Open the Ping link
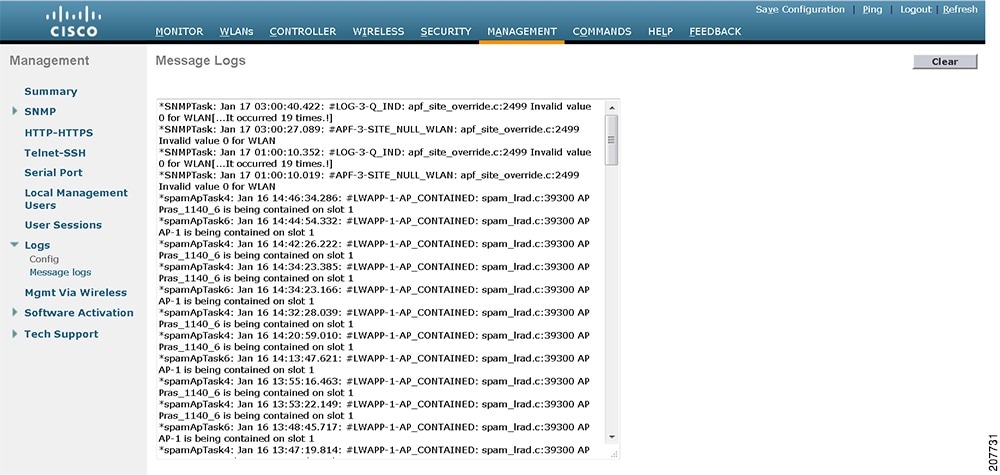The image size is (1000, 475). click(872, 10)
